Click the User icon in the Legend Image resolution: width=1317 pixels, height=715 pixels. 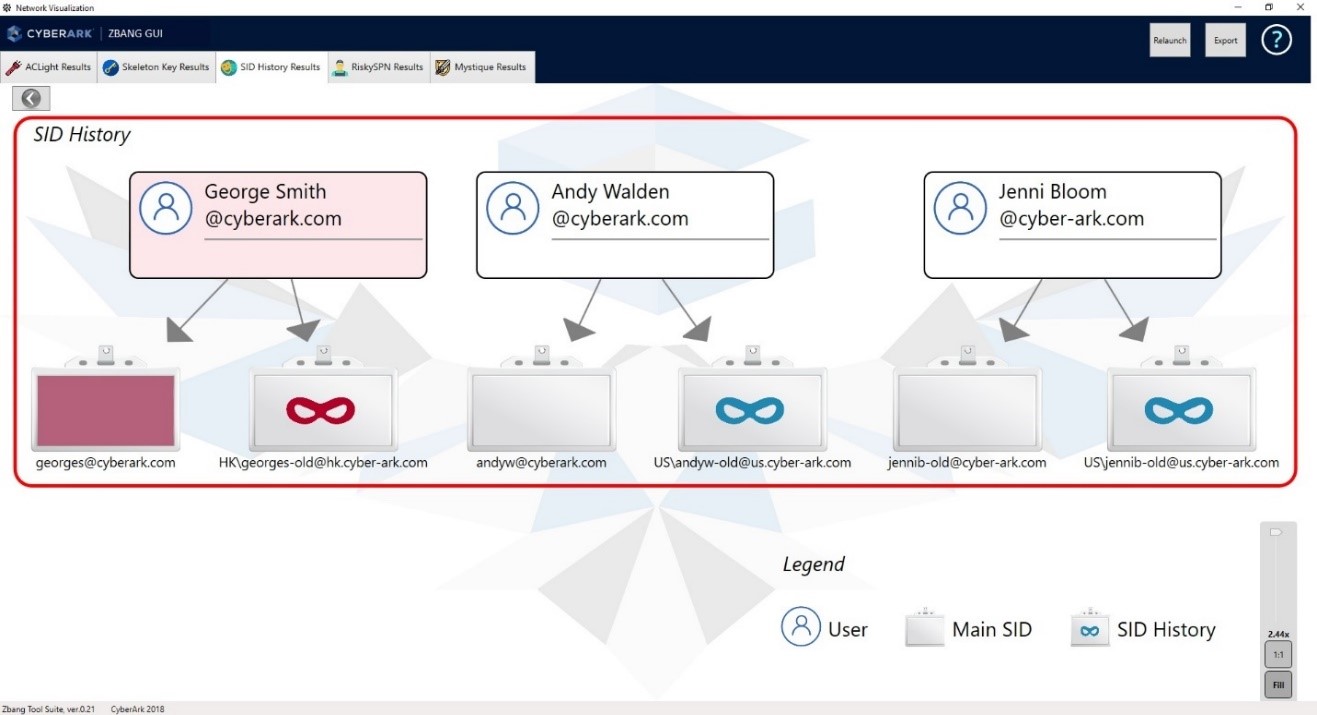click(800, 628)
